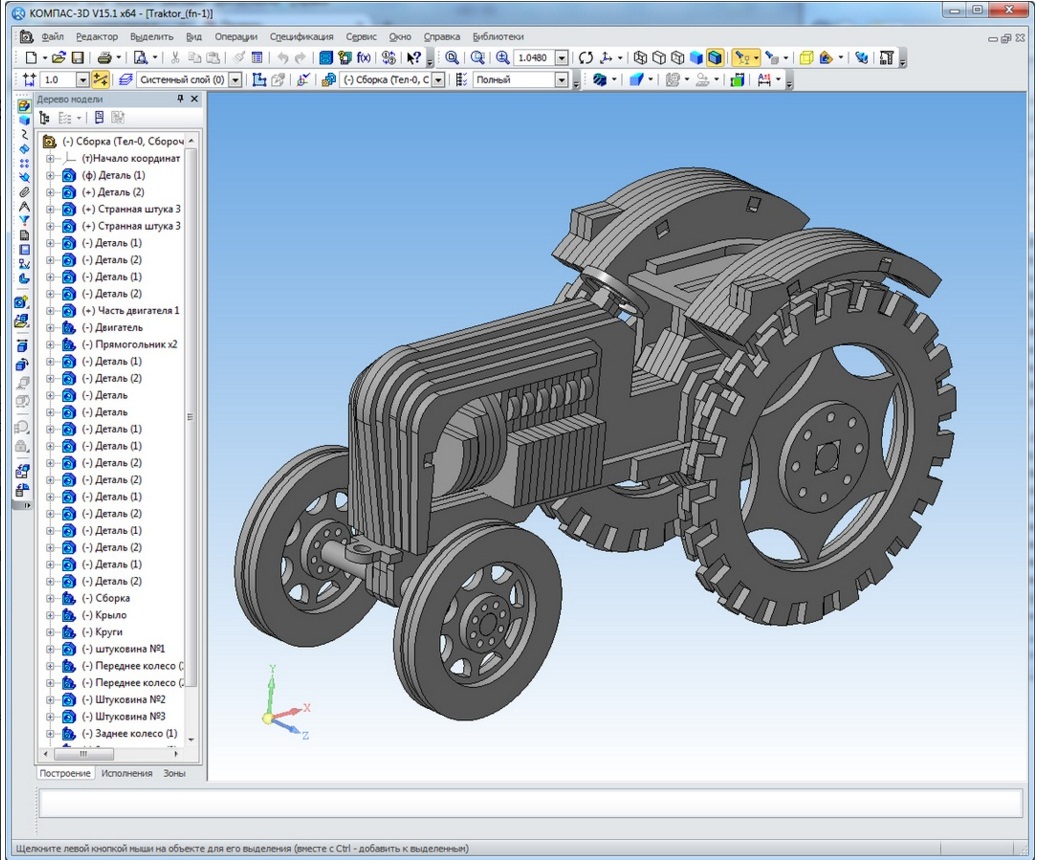The image size is (1037, 860).
Task: Open the Библиотеки menu
Action: [498, 37]
